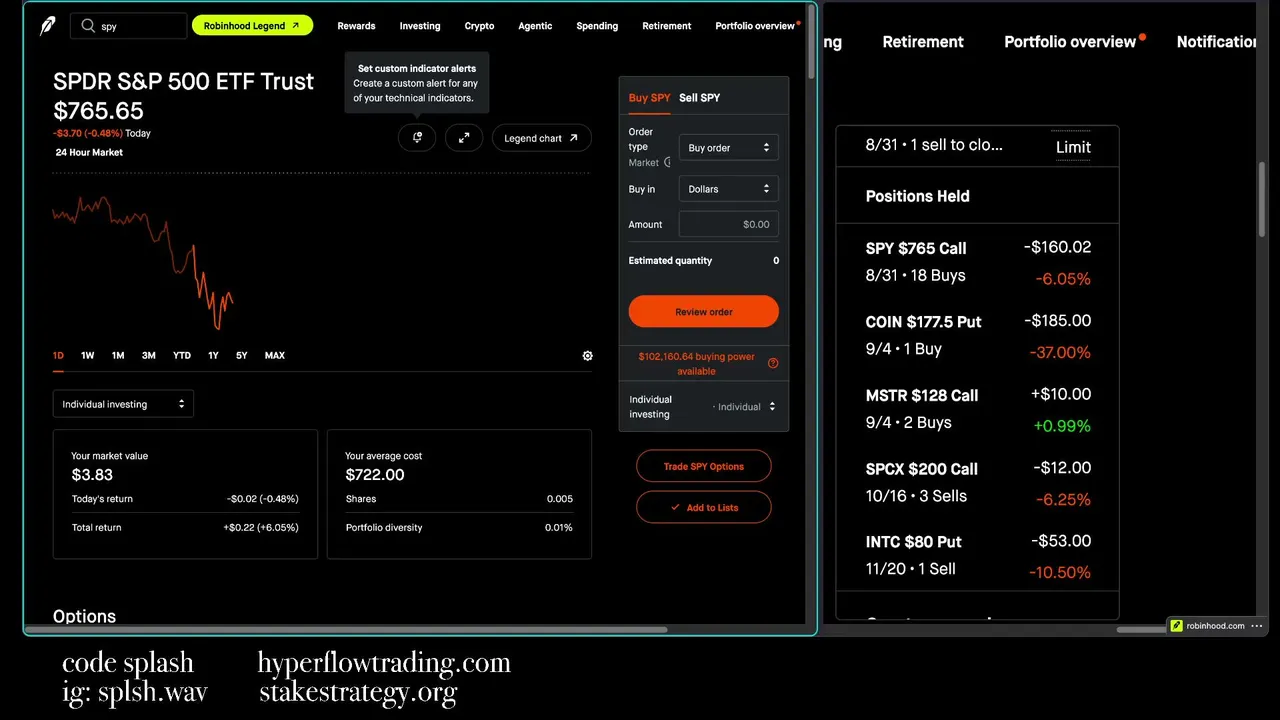Click the buying power help icon

[x=772, y=363]
